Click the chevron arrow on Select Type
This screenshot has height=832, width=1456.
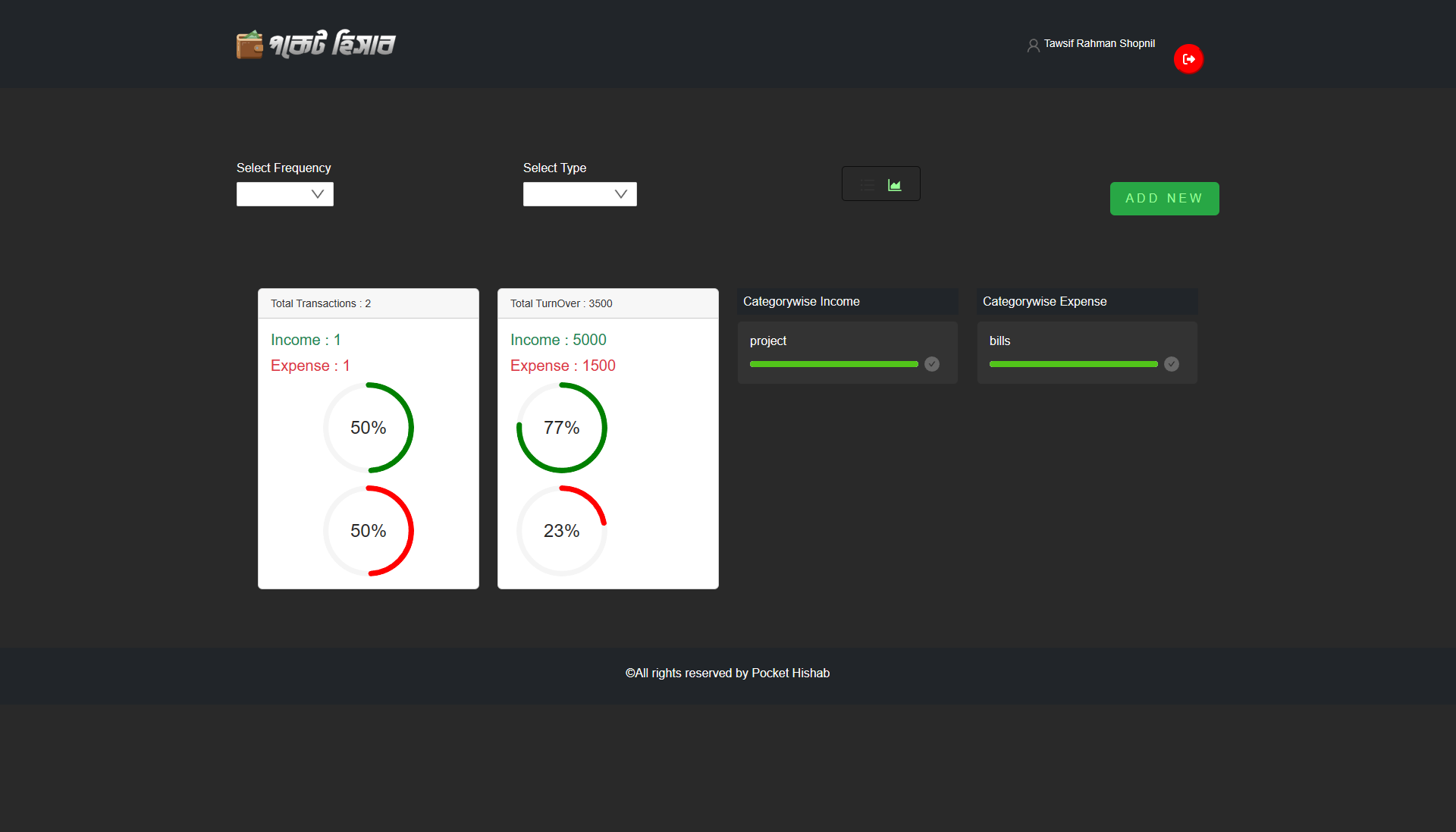pos(620,194)
